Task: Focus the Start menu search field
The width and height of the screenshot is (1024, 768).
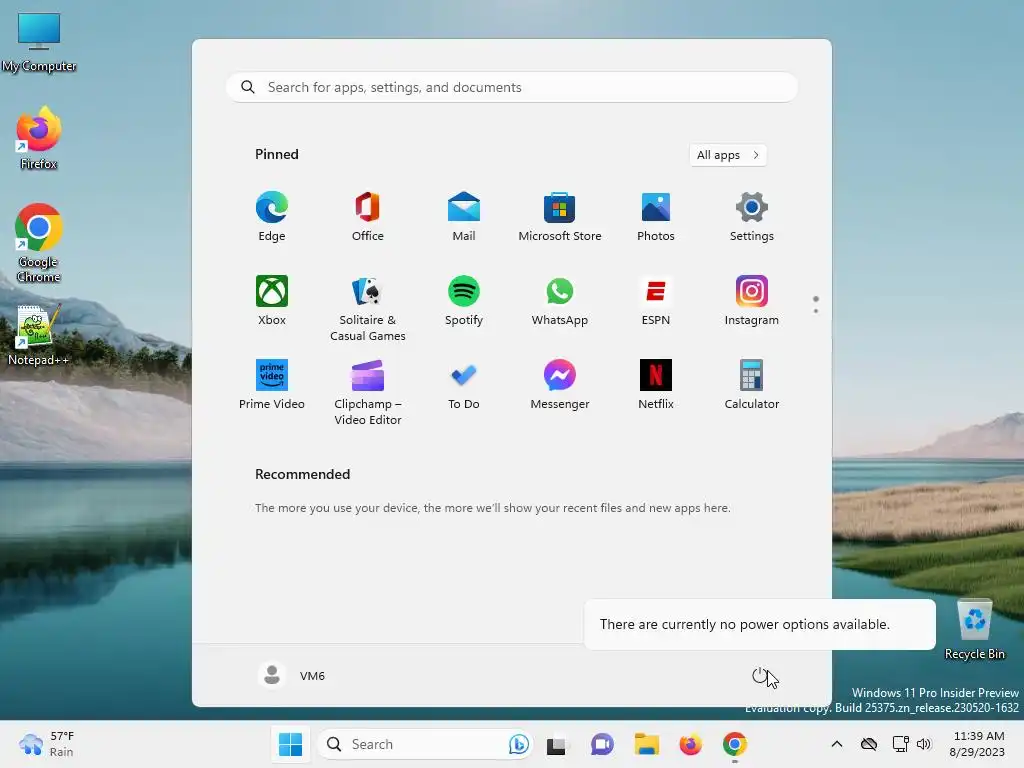Action: click(512, 87)
